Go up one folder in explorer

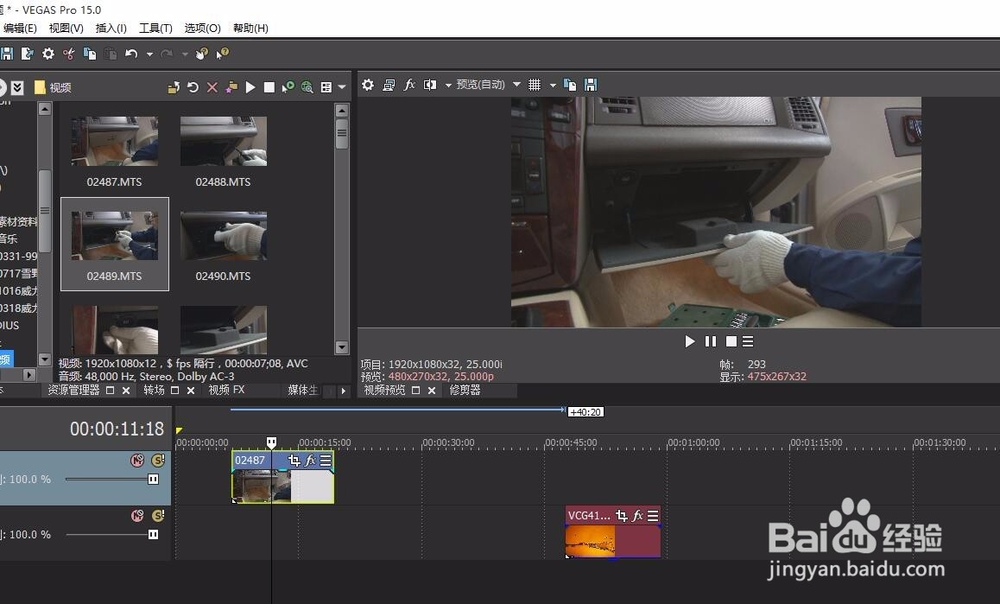point(173,87)
